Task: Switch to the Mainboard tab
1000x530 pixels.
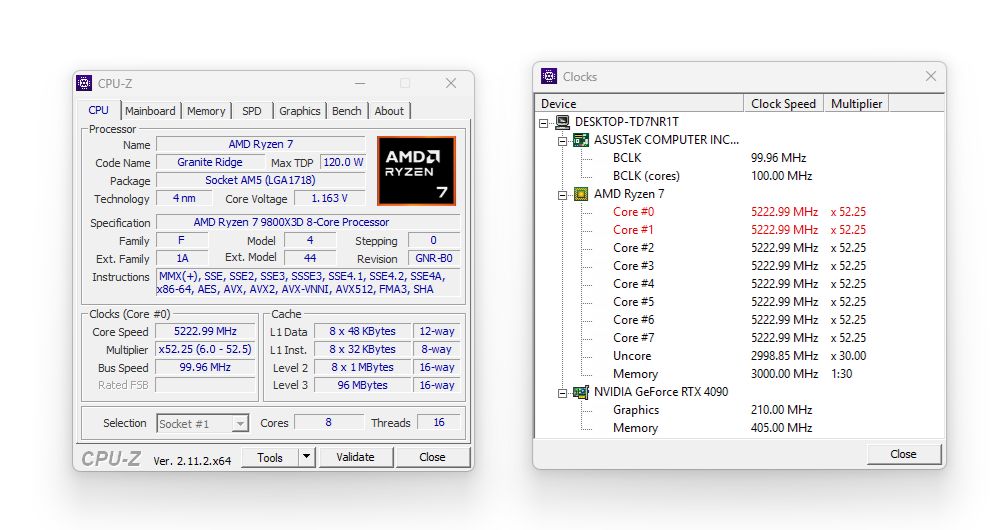Action: tap(150, 111)
